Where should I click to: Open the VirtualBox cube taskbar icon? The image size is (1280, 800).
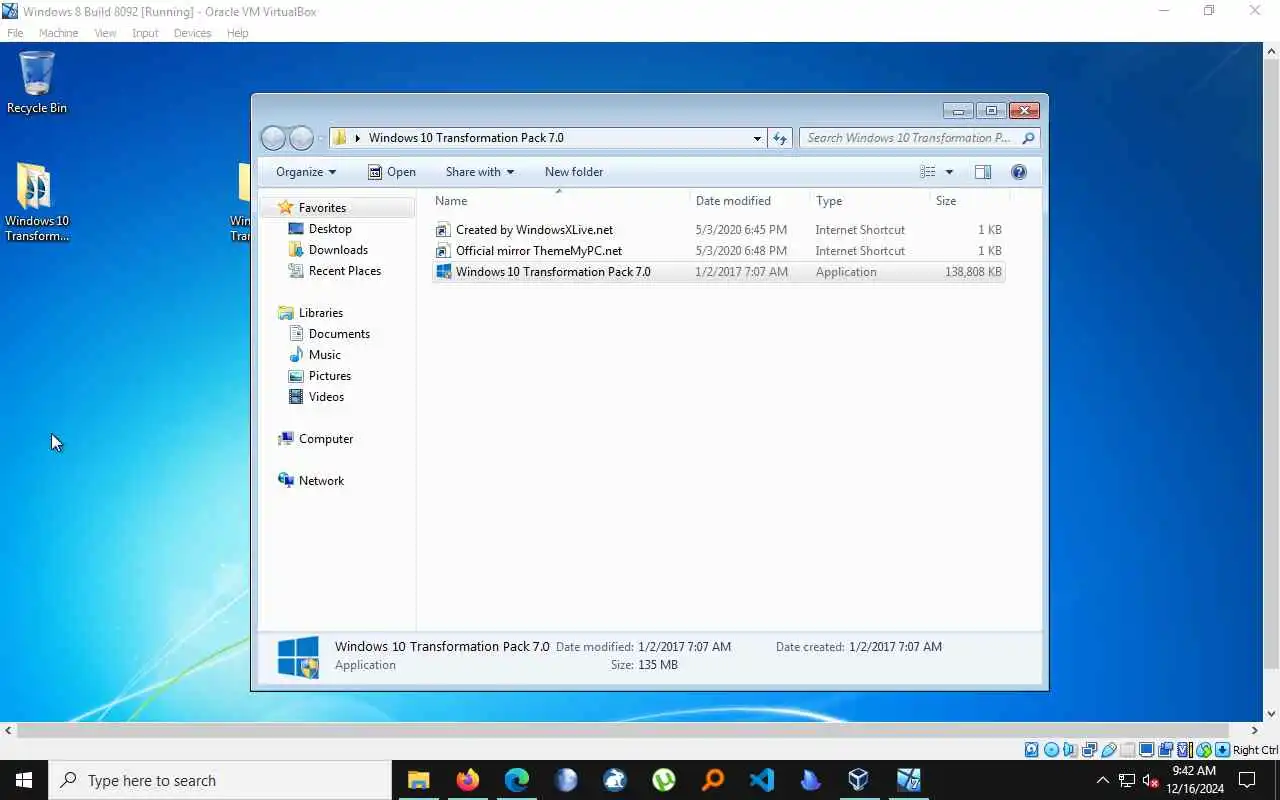coord(859,780)
